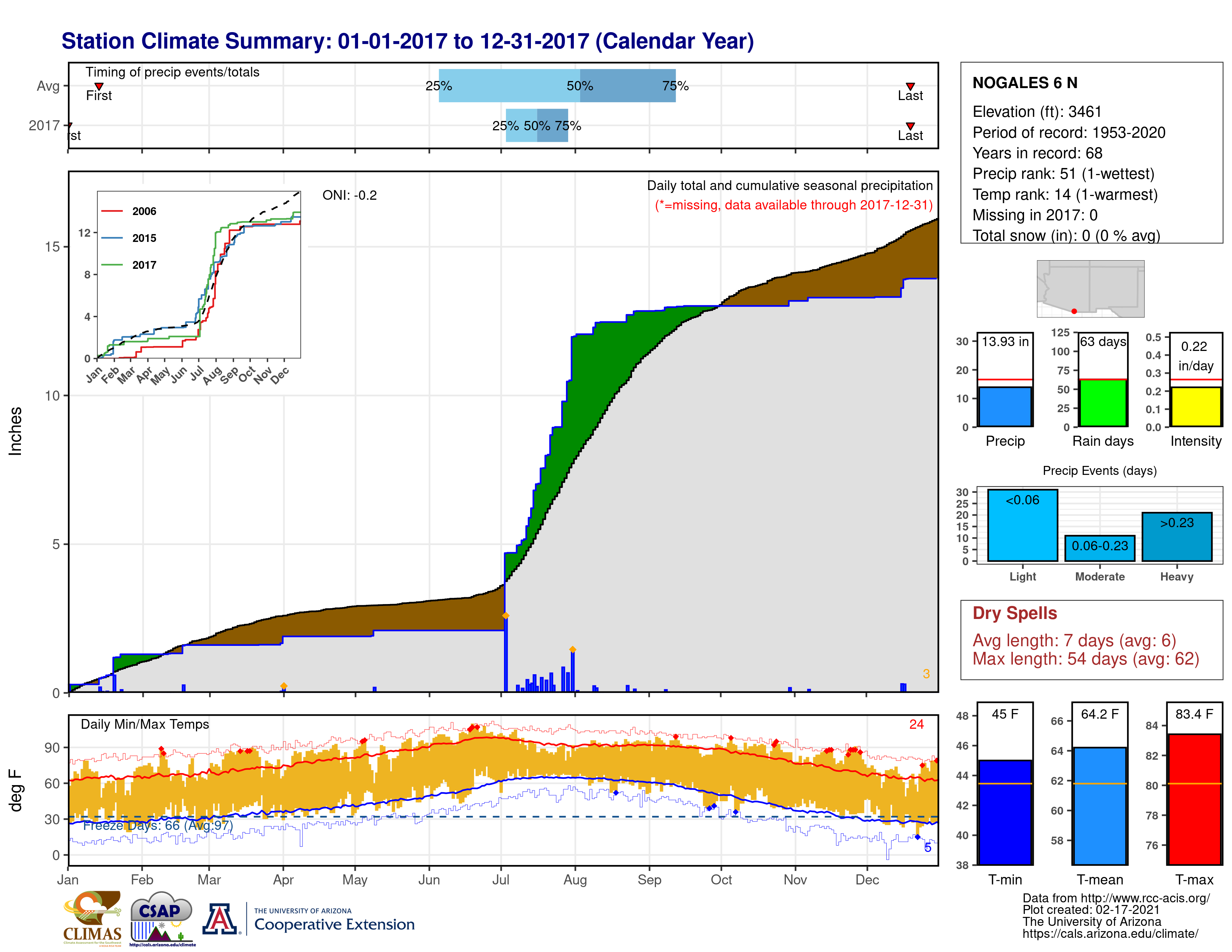Screen dimensions: 1232x952
Task: Click the 2017 Last red triangle marker
Action: (910, 126)
